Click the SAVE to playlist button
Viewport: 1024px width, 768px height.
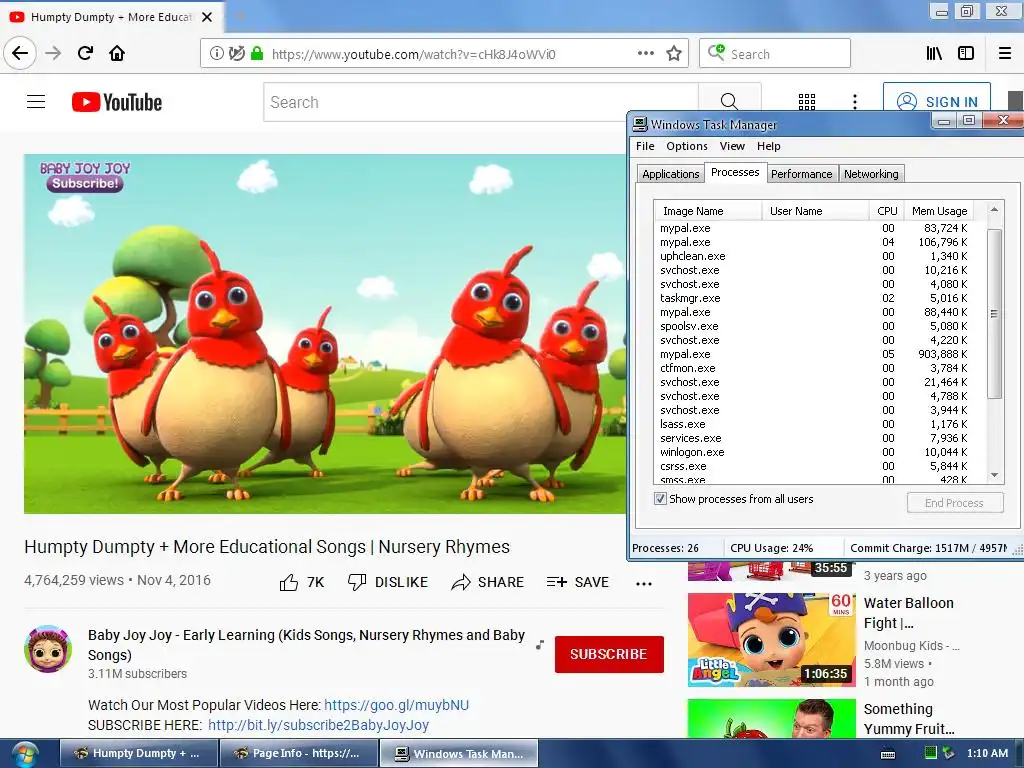pos(578,582)
